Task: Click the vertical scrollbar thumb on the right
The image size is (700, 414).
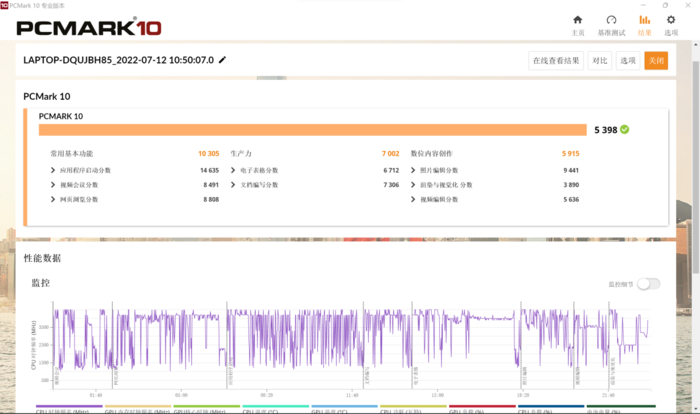Action: coord(696,167)
